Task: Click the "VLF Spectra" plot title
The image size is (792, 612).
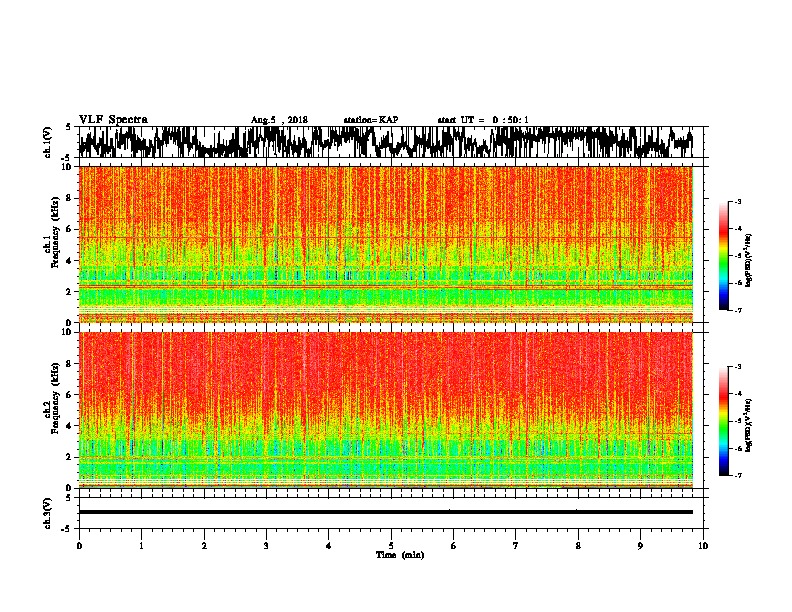Action: tap(114, 120)
